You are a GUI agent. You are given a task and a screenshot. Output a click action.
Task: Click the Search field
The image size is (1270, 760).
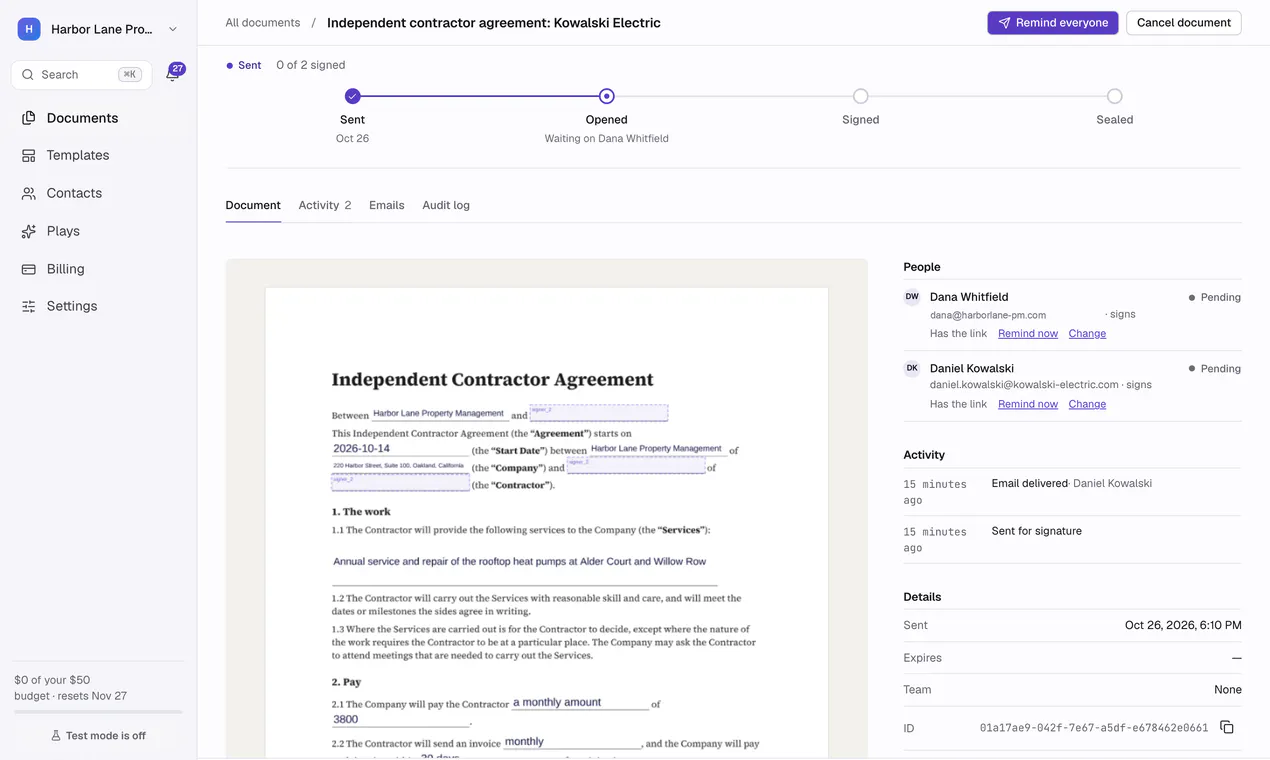pos(82,75)
